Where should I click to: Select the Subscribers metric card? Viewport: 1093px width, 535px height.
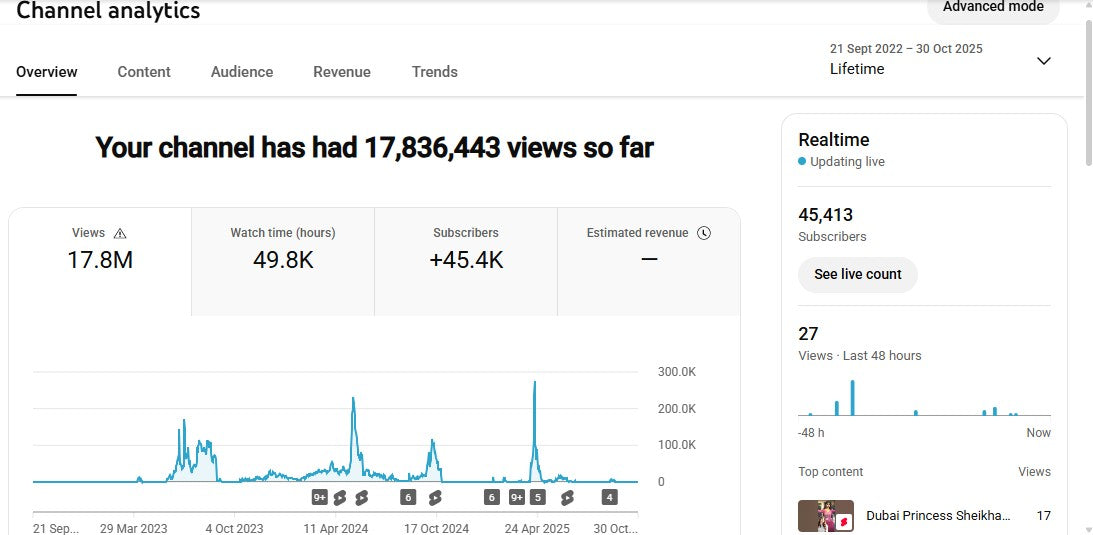(466, 261)
